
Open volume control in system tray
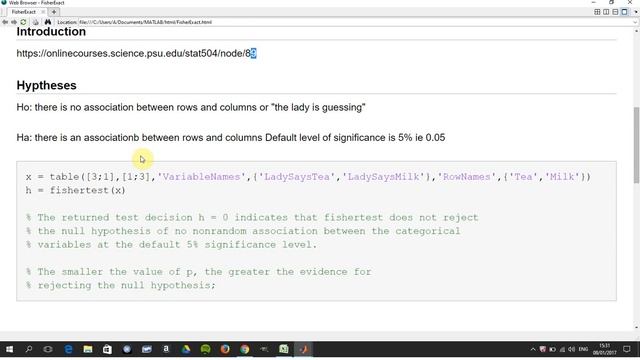click(571, 349)
